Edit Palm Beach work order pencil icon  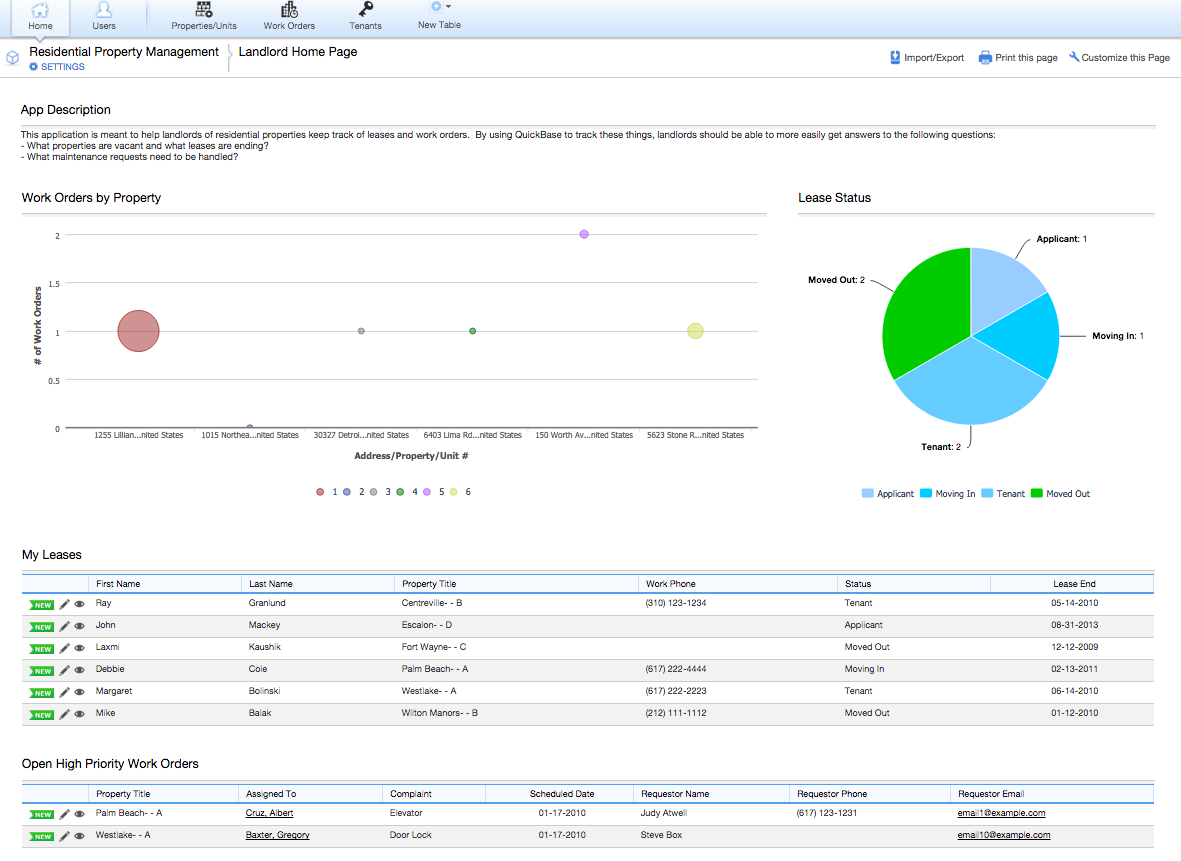coord(65,814)
